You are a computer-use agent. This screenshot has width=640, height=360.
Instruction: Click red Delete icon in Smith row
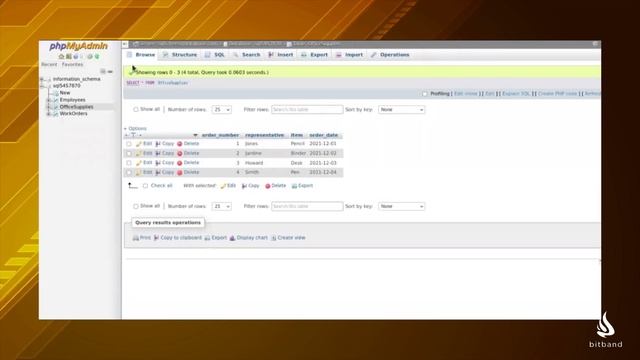tap(180, 173)
